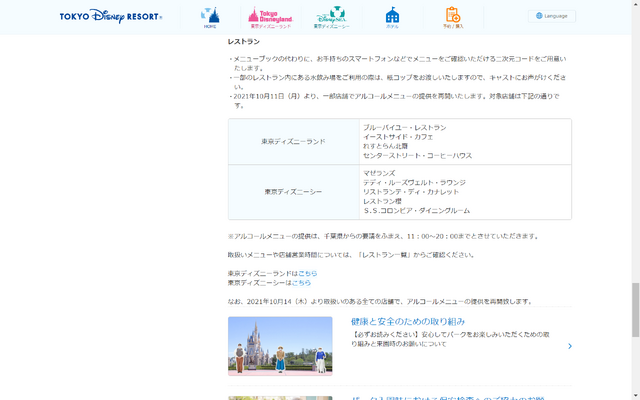Image resolution: width=640 pixels, height=400 pixels.
Task: Select the テディ・ルーズヴェルト・ラウンジ entry
Action: click(x=414, y=183)
